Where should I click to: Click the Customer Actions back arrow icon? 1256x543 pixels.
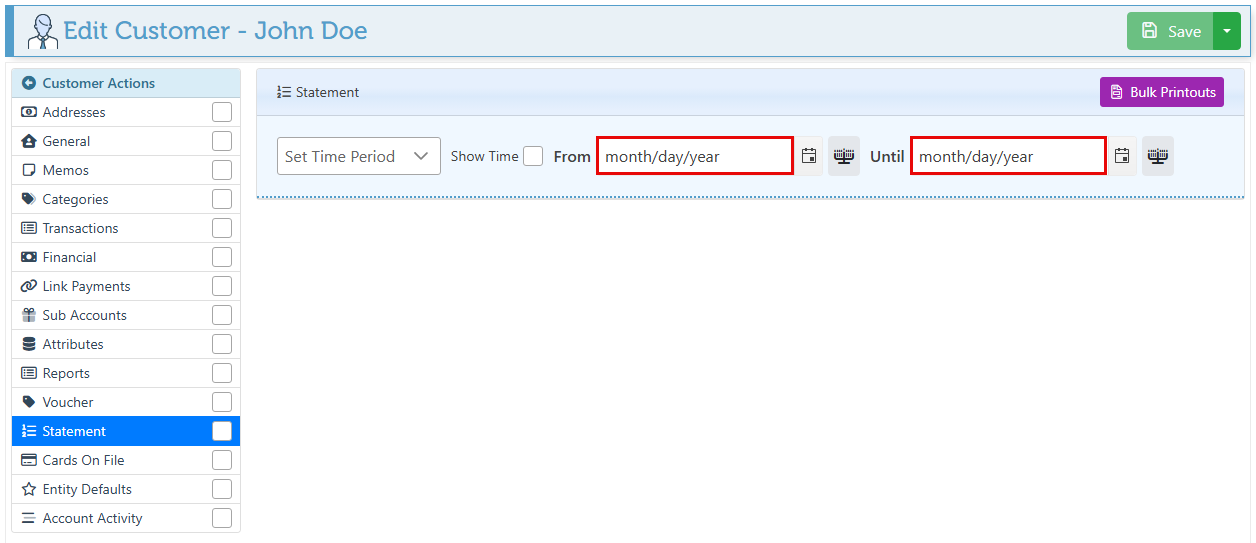(x=29, y=83)
